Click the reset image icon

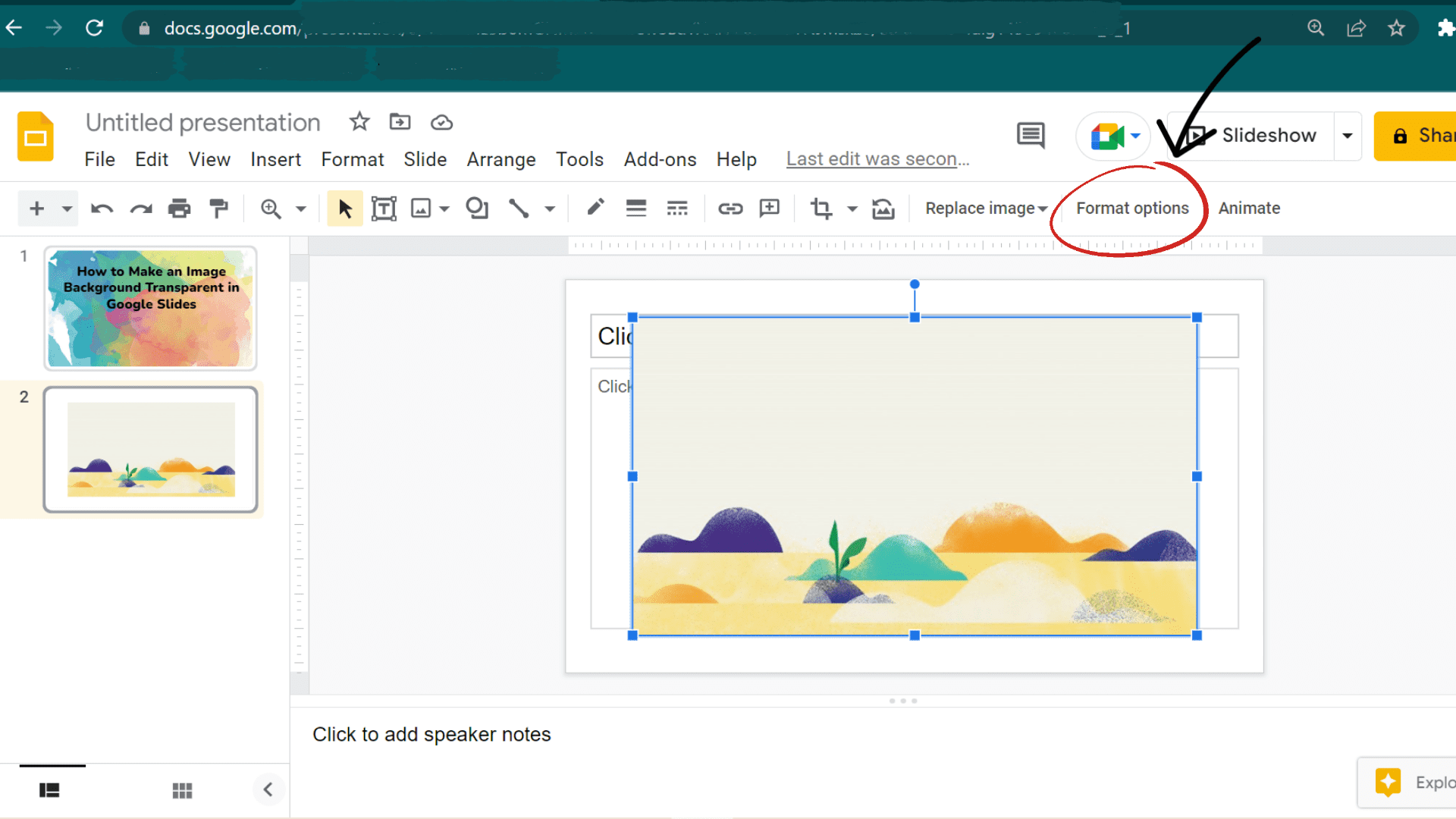tap(883, 208)
